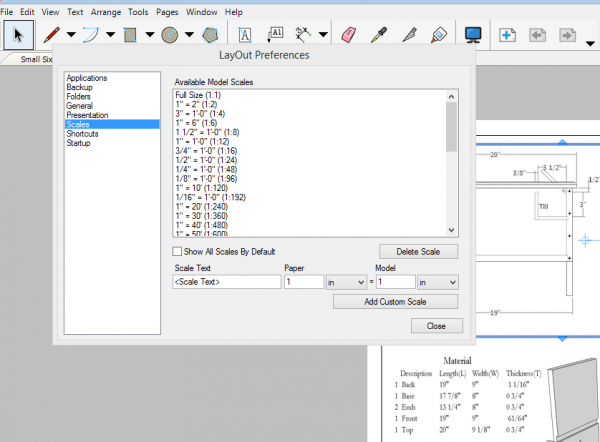
Task: Click the Model value field
Action: click(396, 282)
